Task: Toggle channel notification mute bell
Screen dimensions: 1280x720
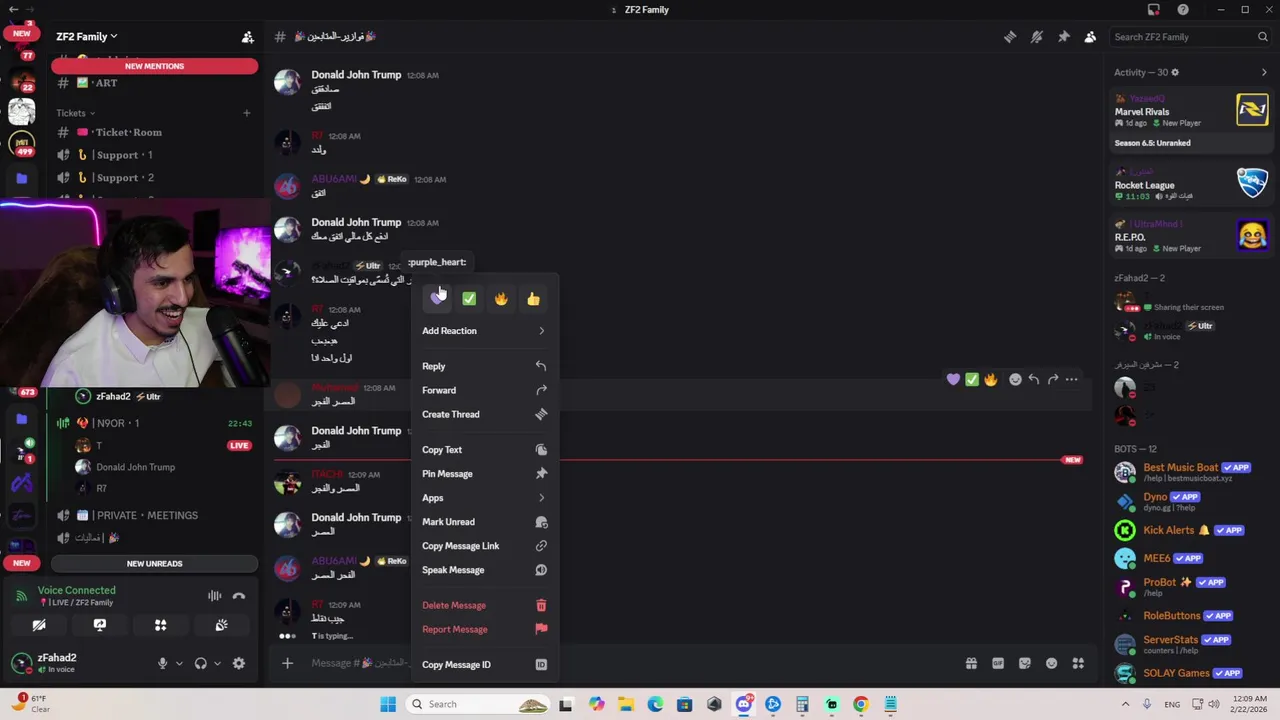Action: tap(1037, 37)
